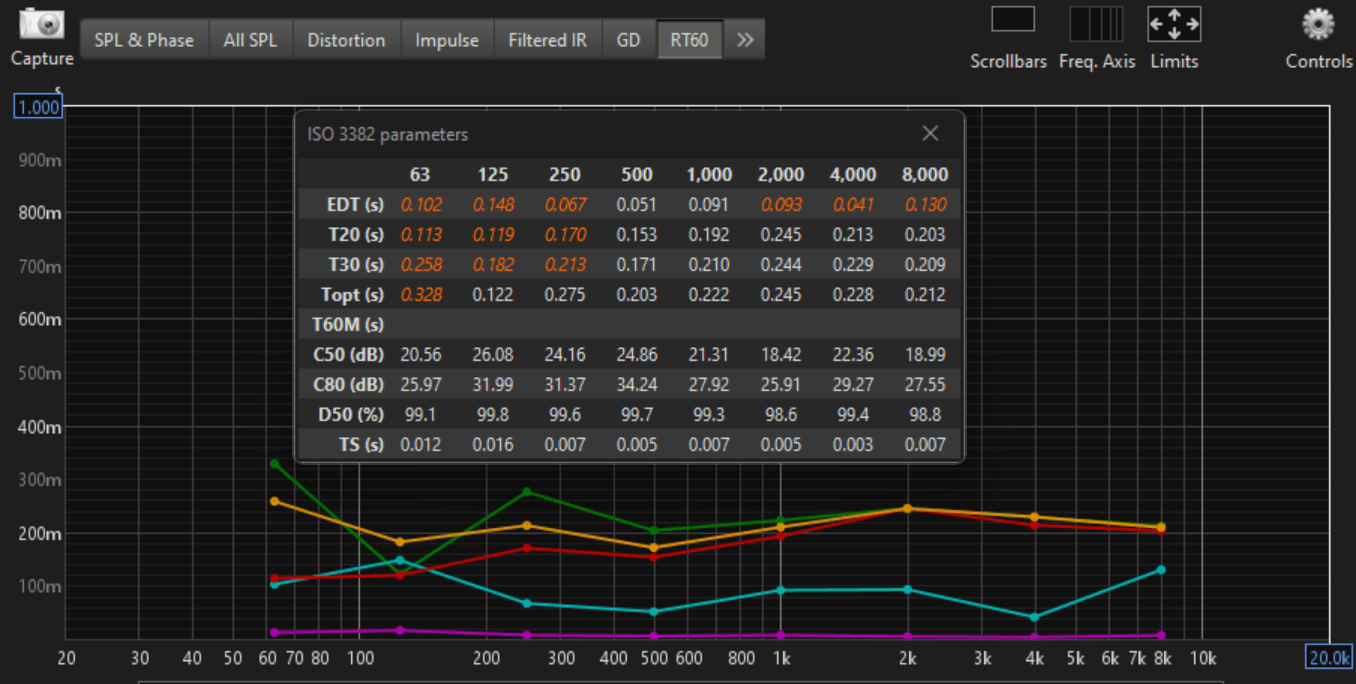Click the T60M (s) row label
This screenshot has width=1356, height=684.
(x=348, y=324)
